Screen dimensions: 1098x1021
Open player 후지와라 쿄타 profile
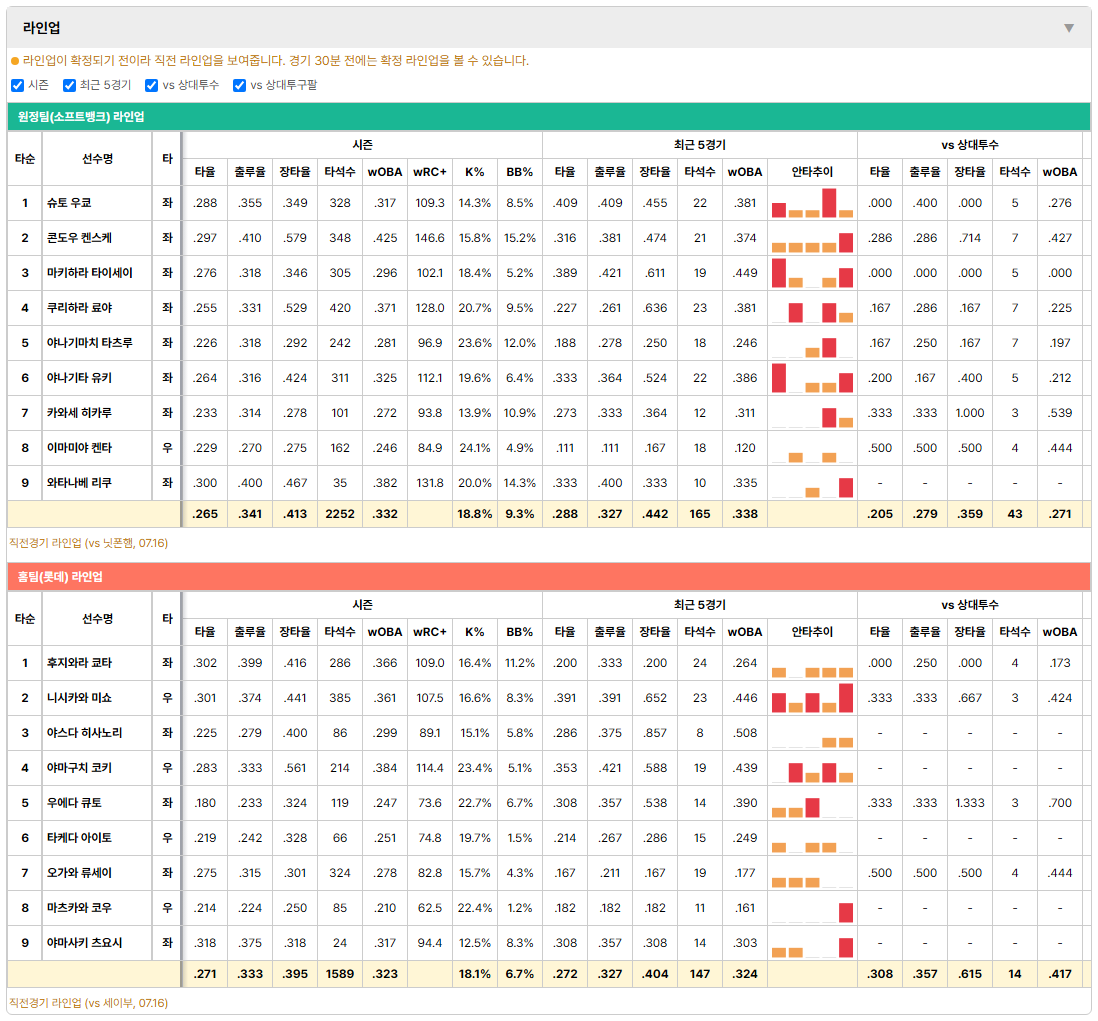(79, 663)
